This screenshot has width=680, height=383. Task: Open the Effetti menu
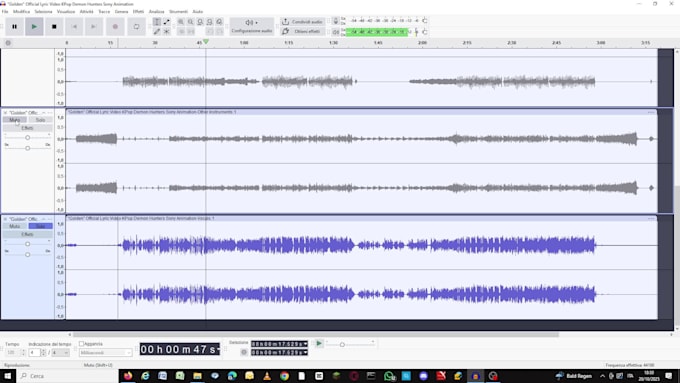[138, 11]
